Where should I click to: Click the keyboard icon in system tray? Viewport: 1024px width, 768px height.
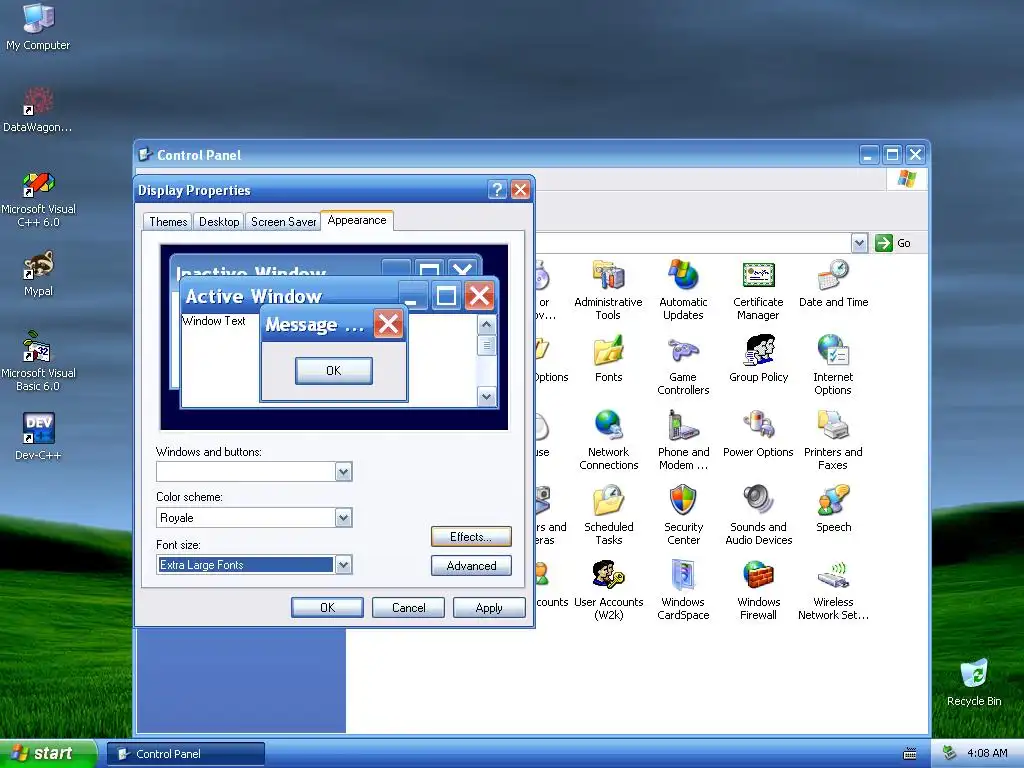[x=909, y=754]
